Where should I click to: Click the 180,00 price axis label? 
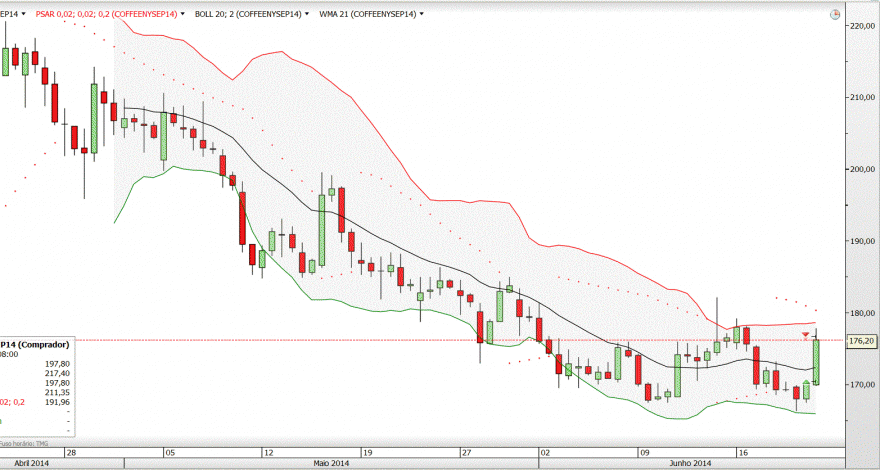tap(863, 313)
